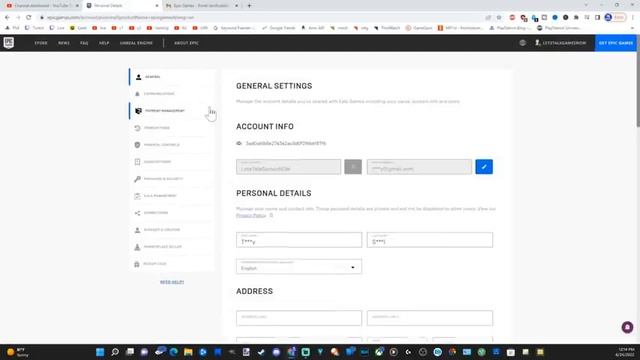This screenshot has height=360, width=640.
Task: Switch to Epic Games Email Verification tab
Action: click(202, 6)
